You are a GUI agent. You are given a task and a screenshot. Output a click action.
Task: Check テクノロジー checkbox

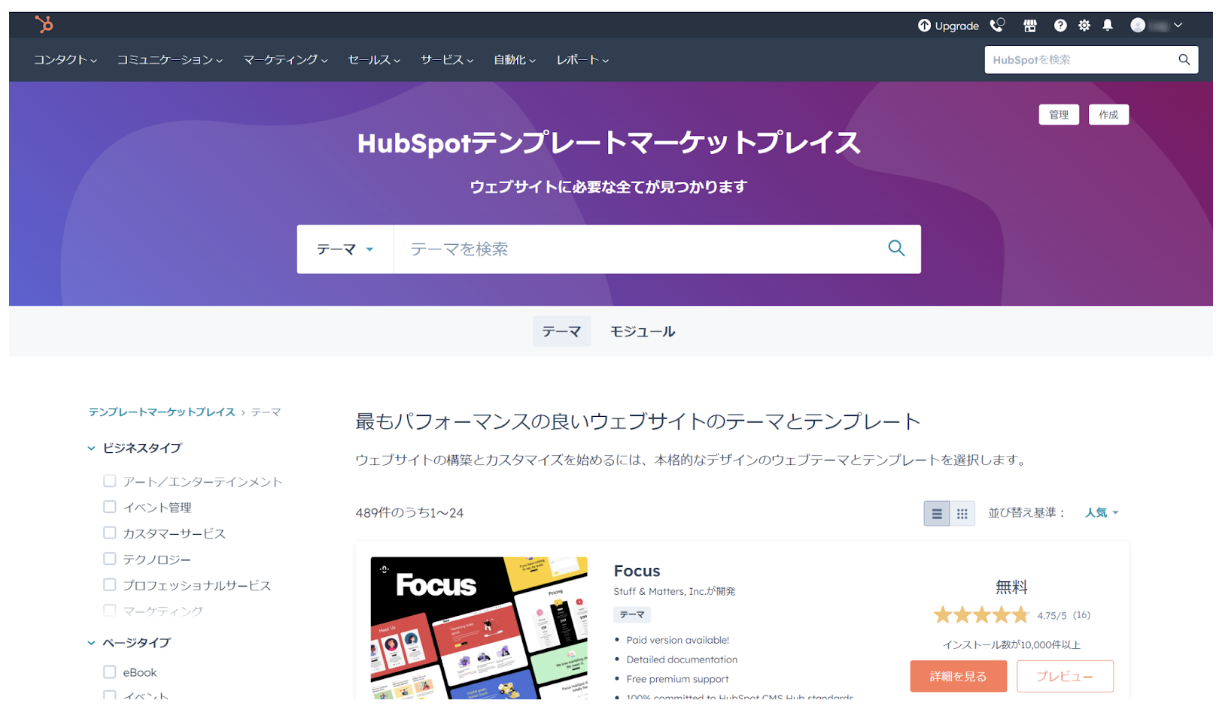click(110, 559)
